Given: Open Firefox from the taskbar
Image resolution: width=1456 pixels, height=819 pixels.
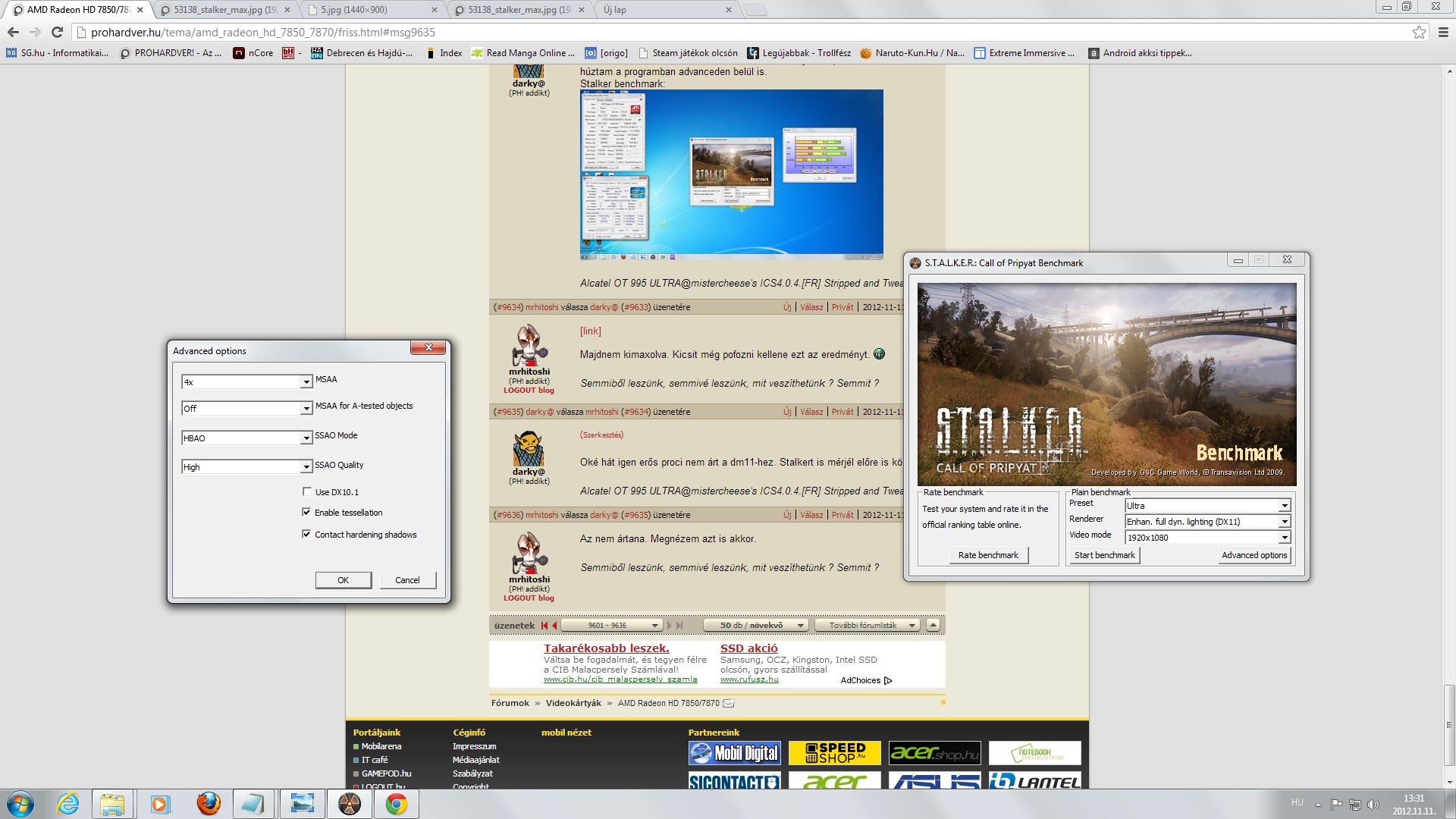Looking at the screenshot, I should (208, 804).
